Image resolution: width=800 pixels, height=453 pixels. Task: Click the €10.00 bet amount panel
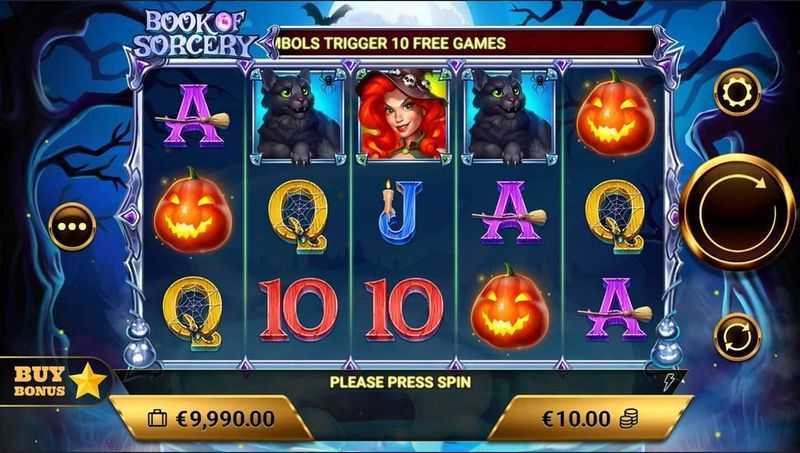(x=590, y=419)
